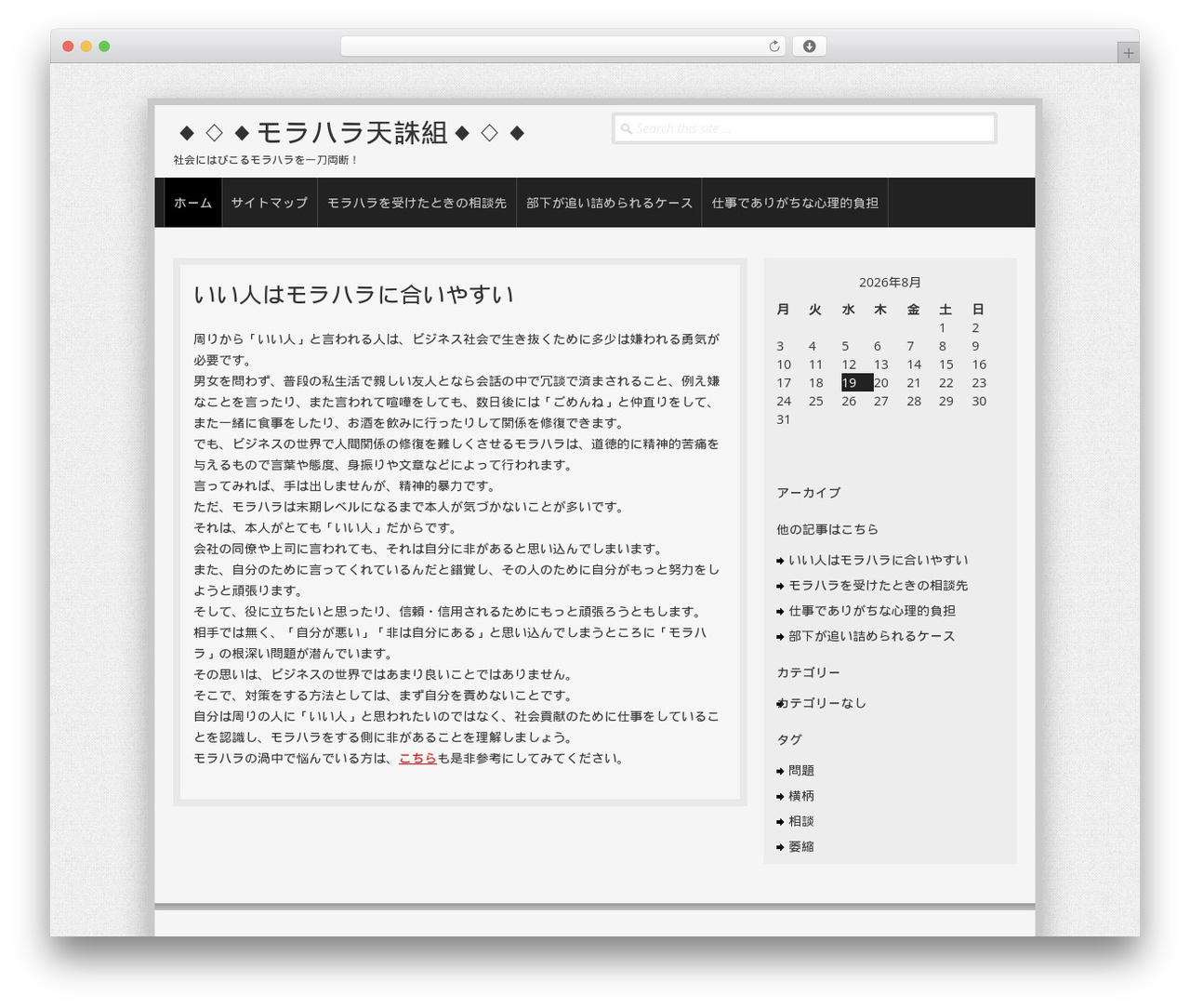Go to モラハラを受けたときの相談先 in the navigation bar
This screenshot has width=1190, height=1008.
tap(416, 203)
